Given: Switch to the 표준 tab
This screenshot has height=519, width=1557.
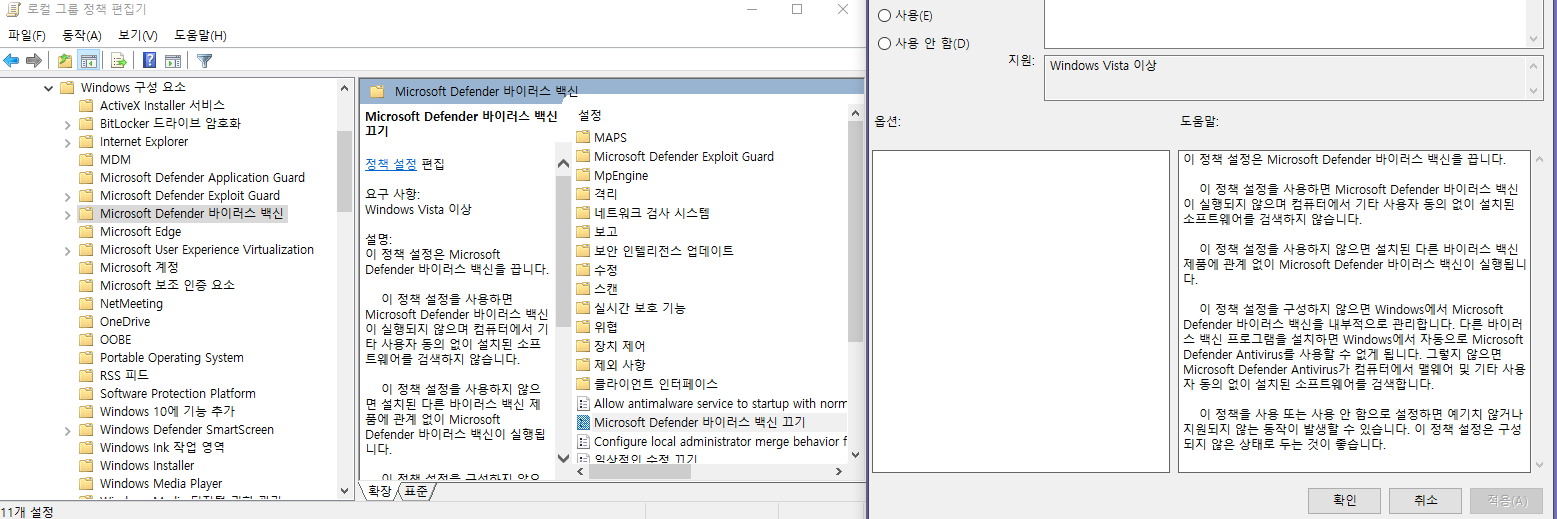Looking at the screenshot, I should click(x=416, y=491).
